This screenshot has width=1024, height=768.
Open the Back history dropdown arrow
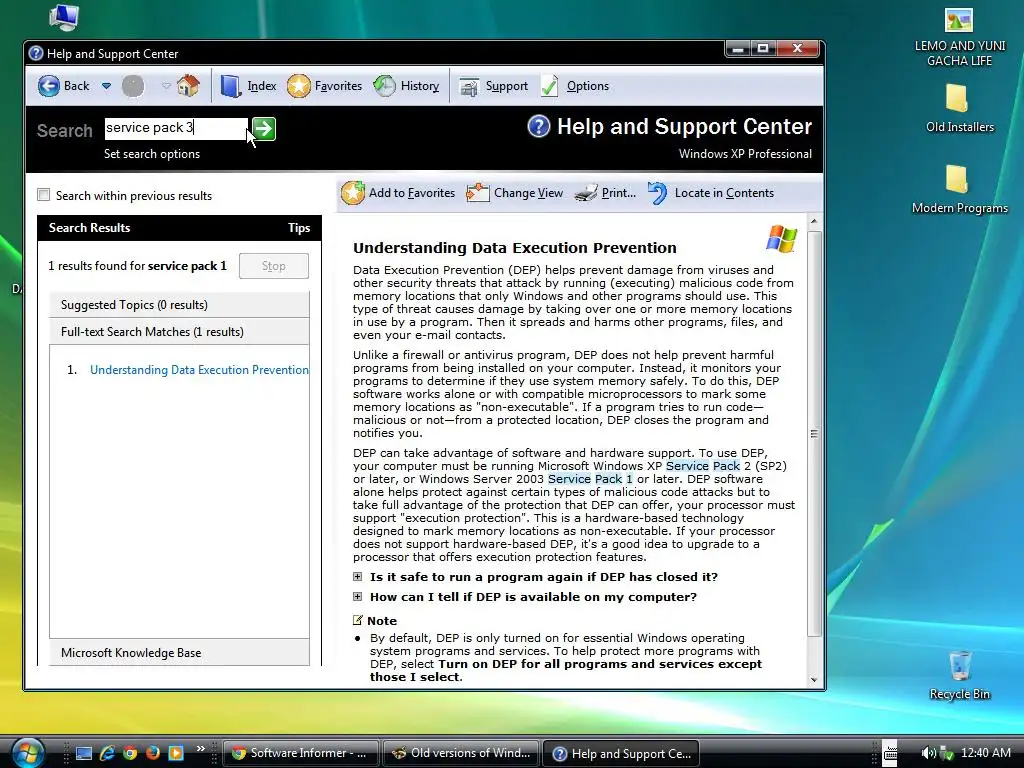click(x=106, y=86)
